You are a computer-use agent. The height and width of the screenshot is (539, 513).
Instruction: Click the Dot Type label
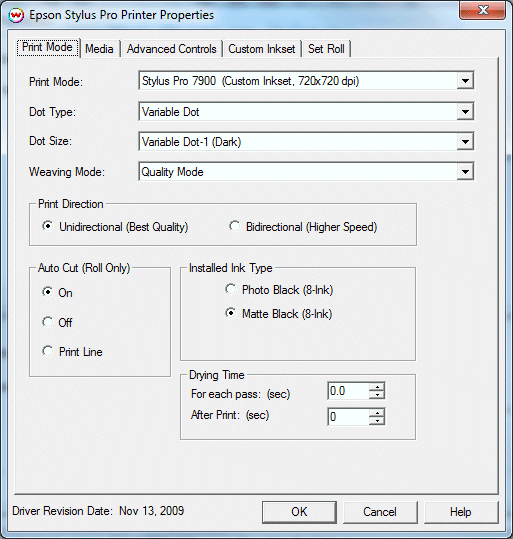pos(52,112)
